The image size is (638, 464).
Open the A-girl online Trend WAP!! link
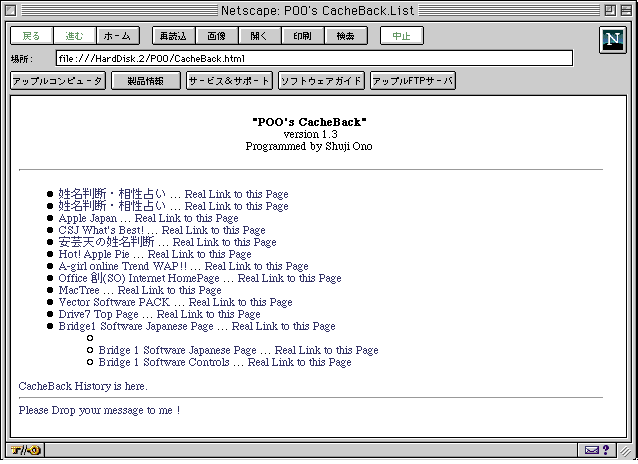[122, 266]
